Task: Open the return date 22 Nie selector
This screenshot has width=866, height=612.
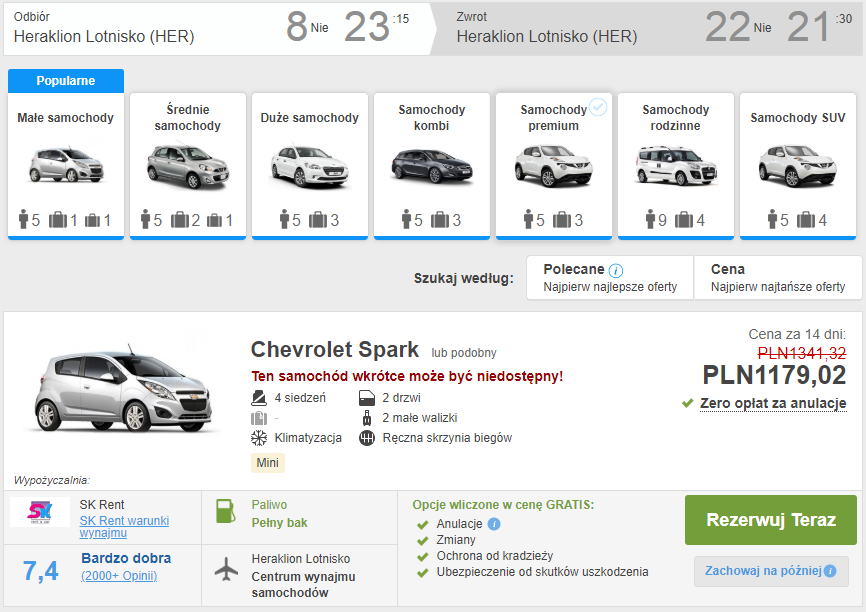Action: coord(737,27)
